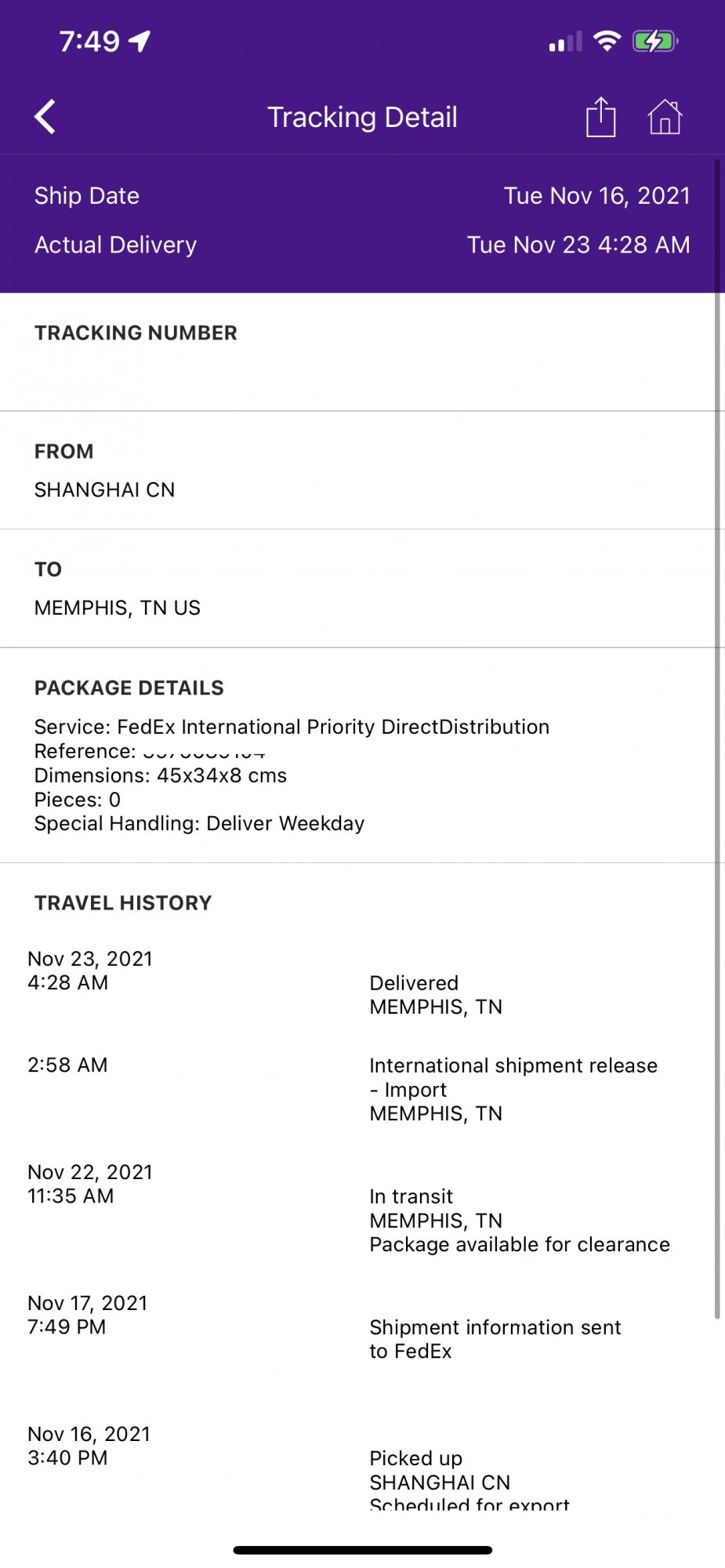Select the Tracking Number section
The width and height of the screenshot is (725, 1568).
point(361,352)
